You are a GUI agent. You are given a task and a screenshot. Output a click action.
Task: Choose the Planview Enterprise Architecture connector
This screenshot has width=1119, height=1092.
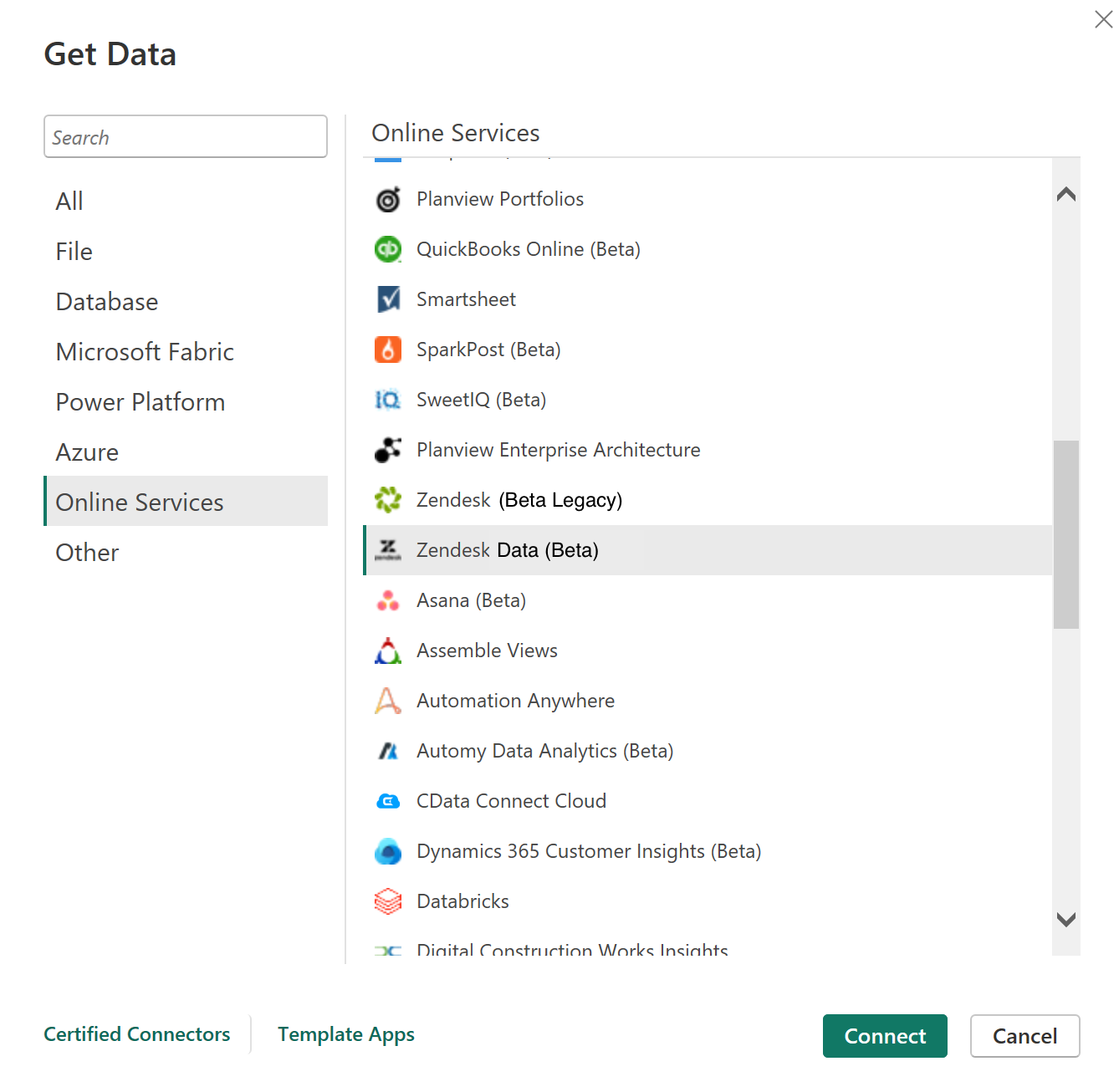[x=558, y=450]
